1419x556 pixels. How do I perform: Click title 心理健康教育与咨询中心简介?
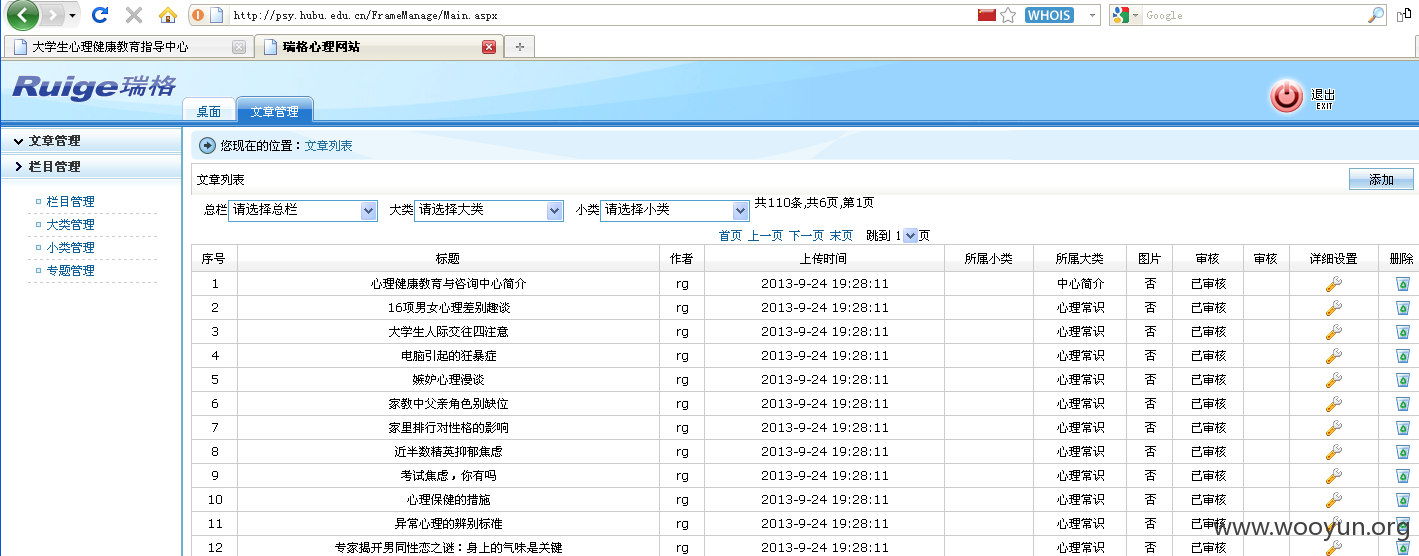448,284
